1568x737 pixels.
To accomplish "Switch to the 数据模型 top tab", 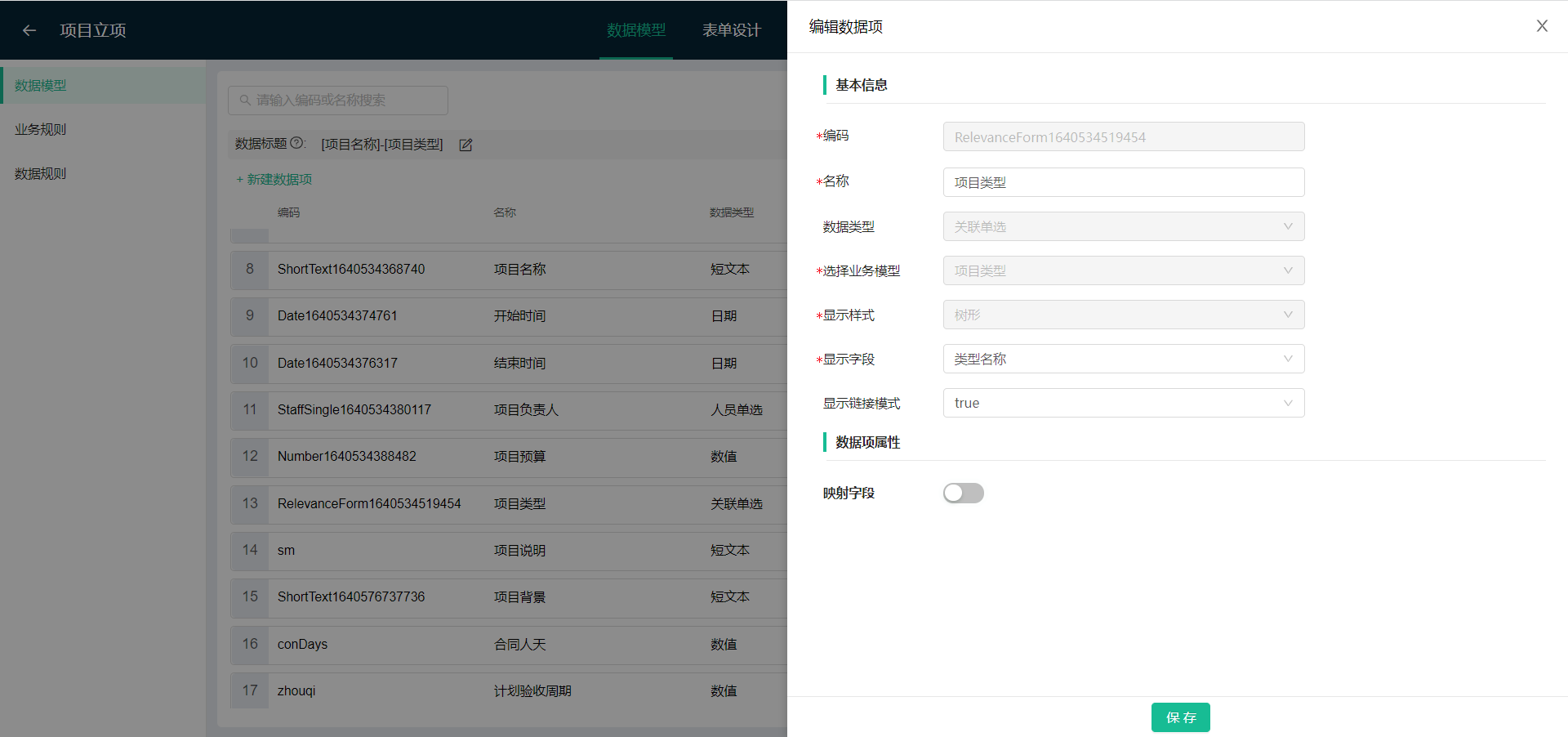I will point(636,30).
